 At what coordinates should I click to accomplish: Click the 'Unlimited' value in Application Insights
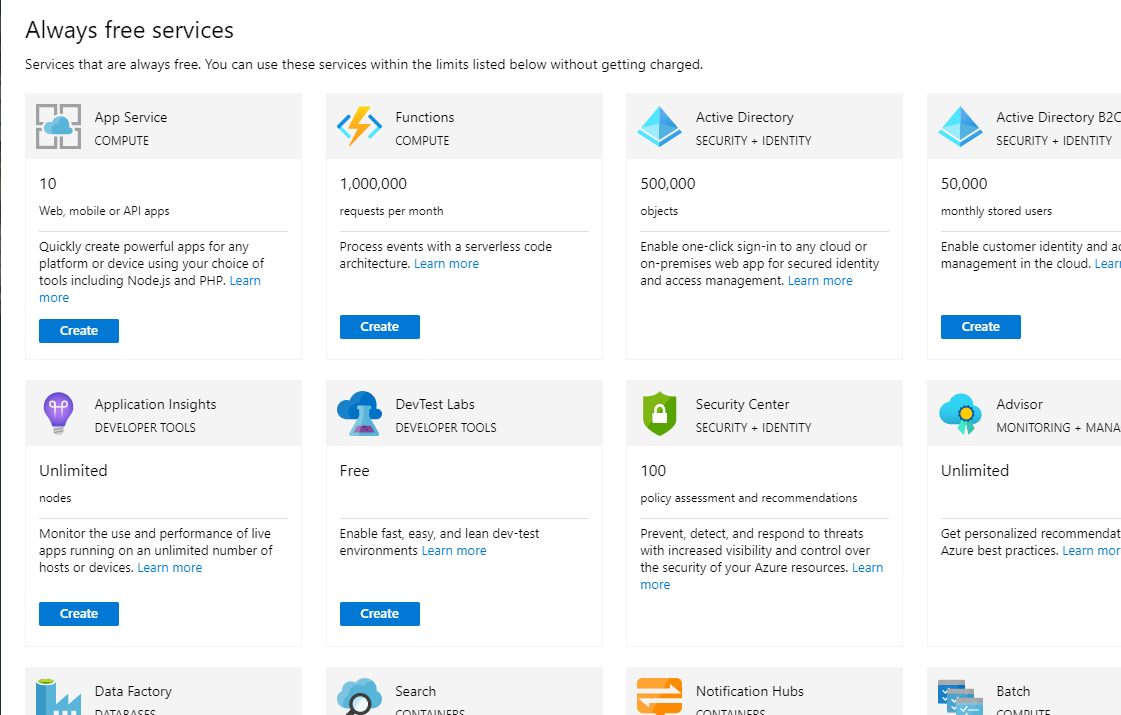tap(73, 470)
